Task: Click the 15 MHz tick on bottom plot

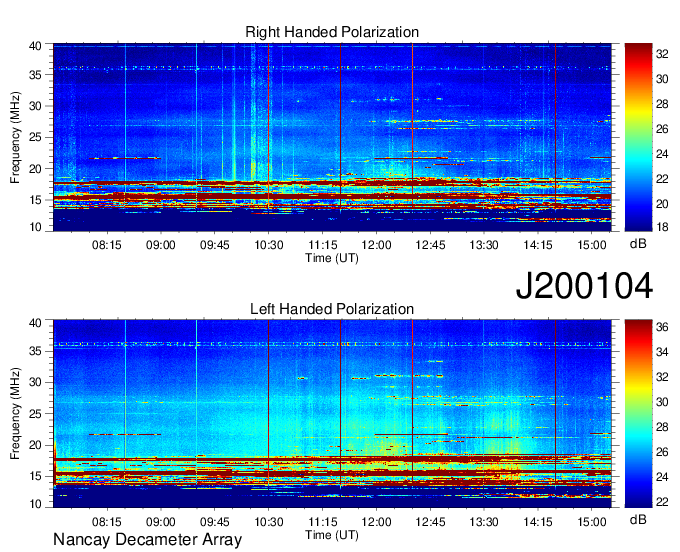Action: 35,476
